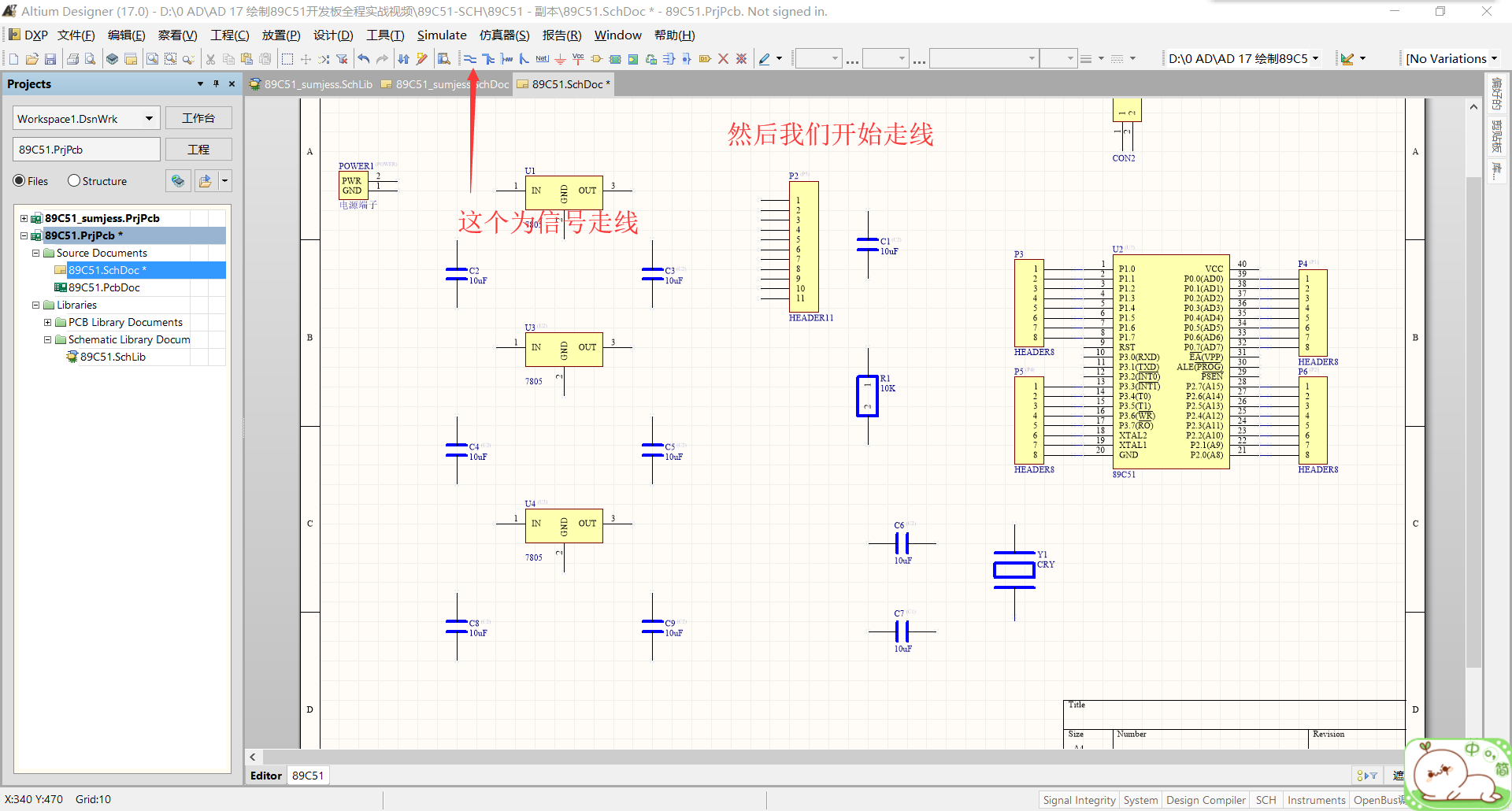Place a generic No ERC marker
This screenshot has height=811, width=1512.
723,59
